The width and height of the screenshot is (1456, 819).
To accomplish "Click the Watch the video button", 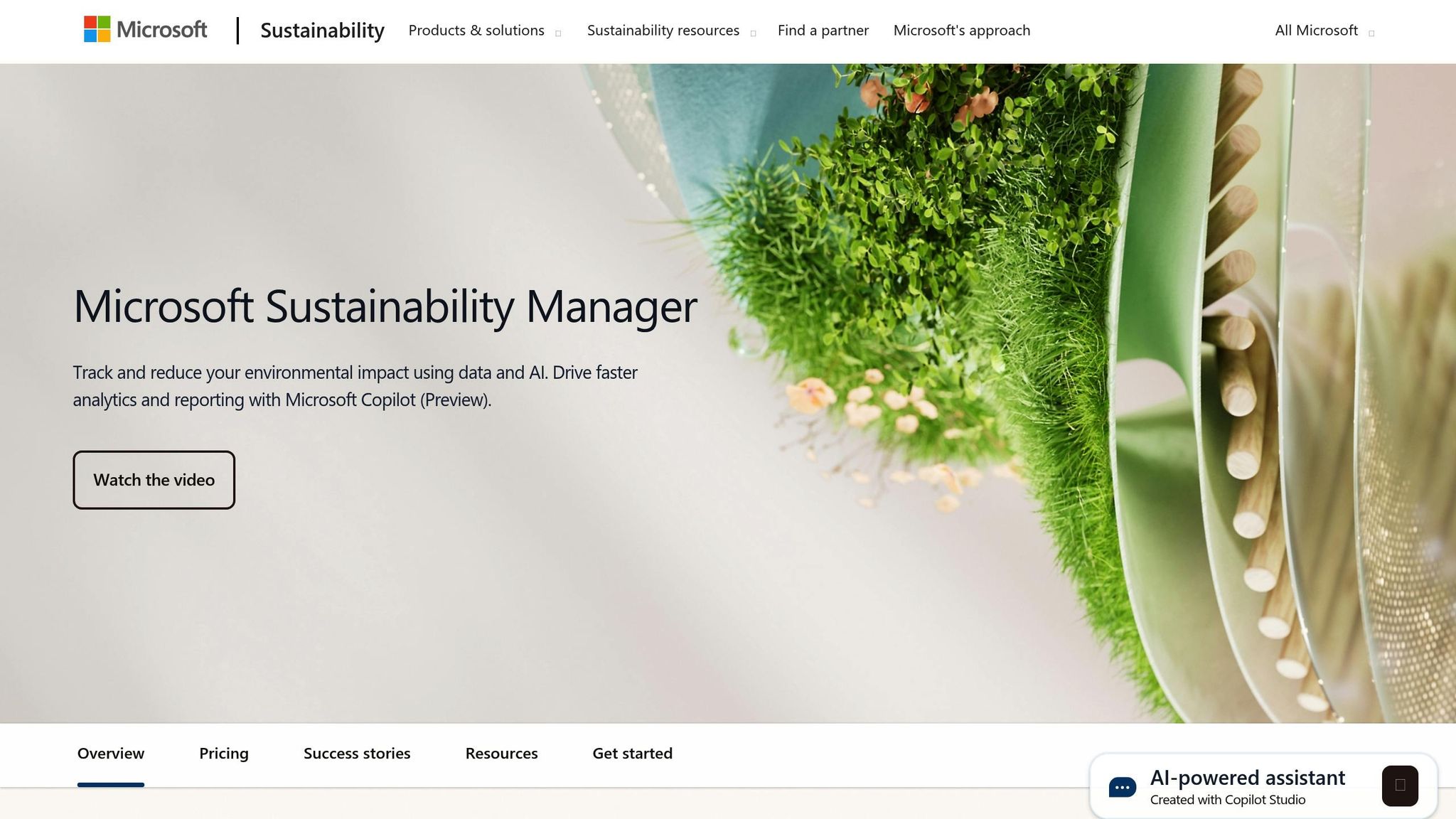I will tap(154, 480).
